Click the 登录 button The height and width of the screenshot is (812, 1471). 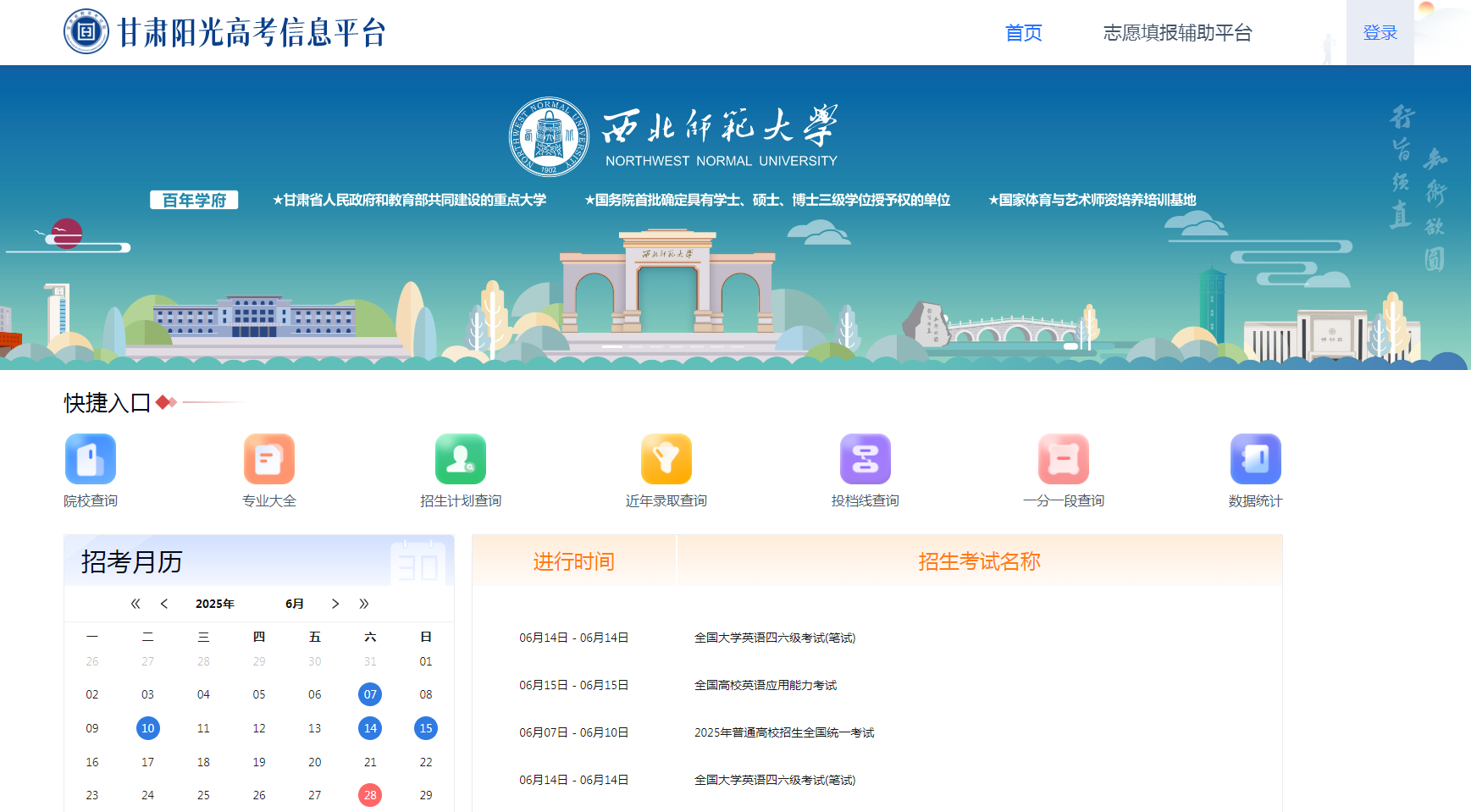1380,33
